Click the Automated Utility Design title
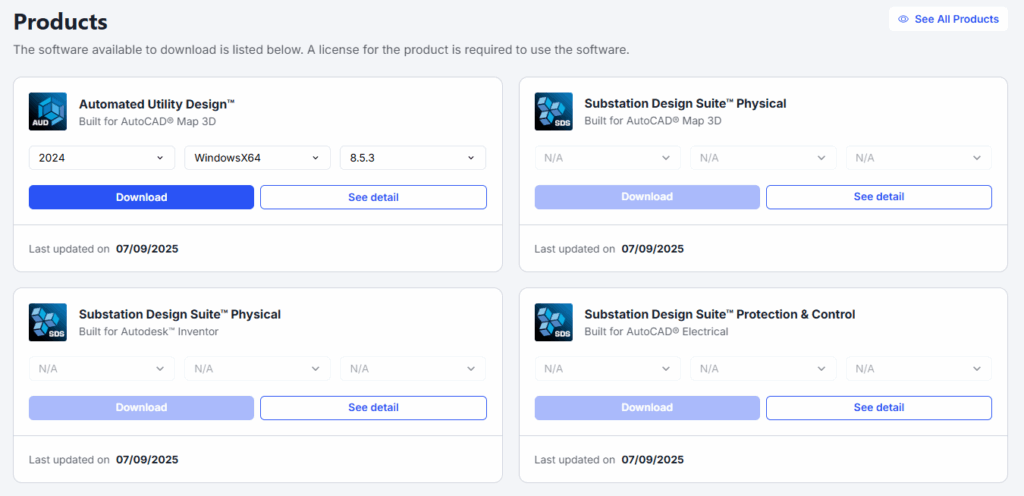The image size is (1024, 496). coord(157,103)
